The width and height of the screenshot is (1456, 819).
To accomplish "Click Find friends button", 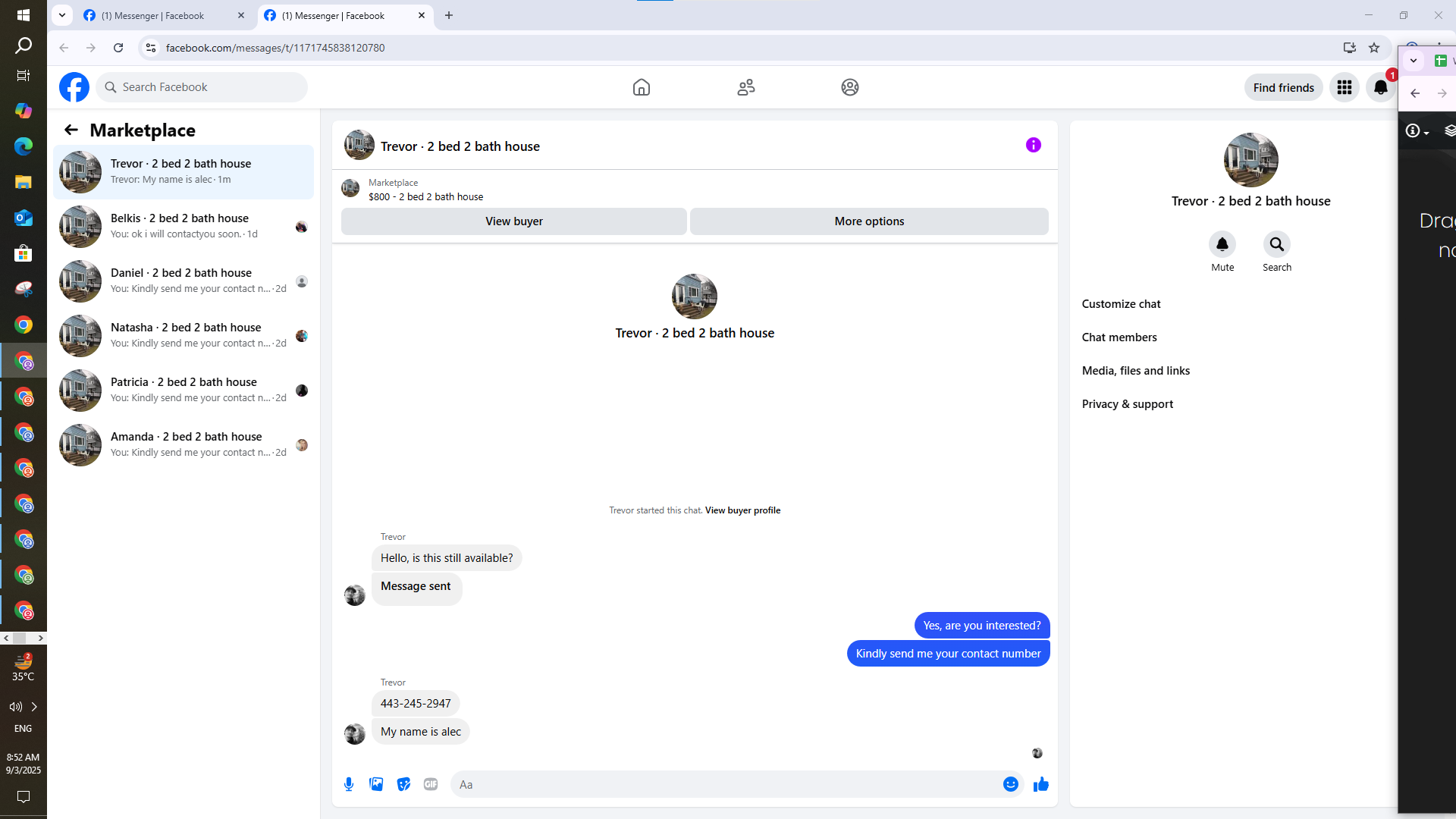I will (1284, 88).
